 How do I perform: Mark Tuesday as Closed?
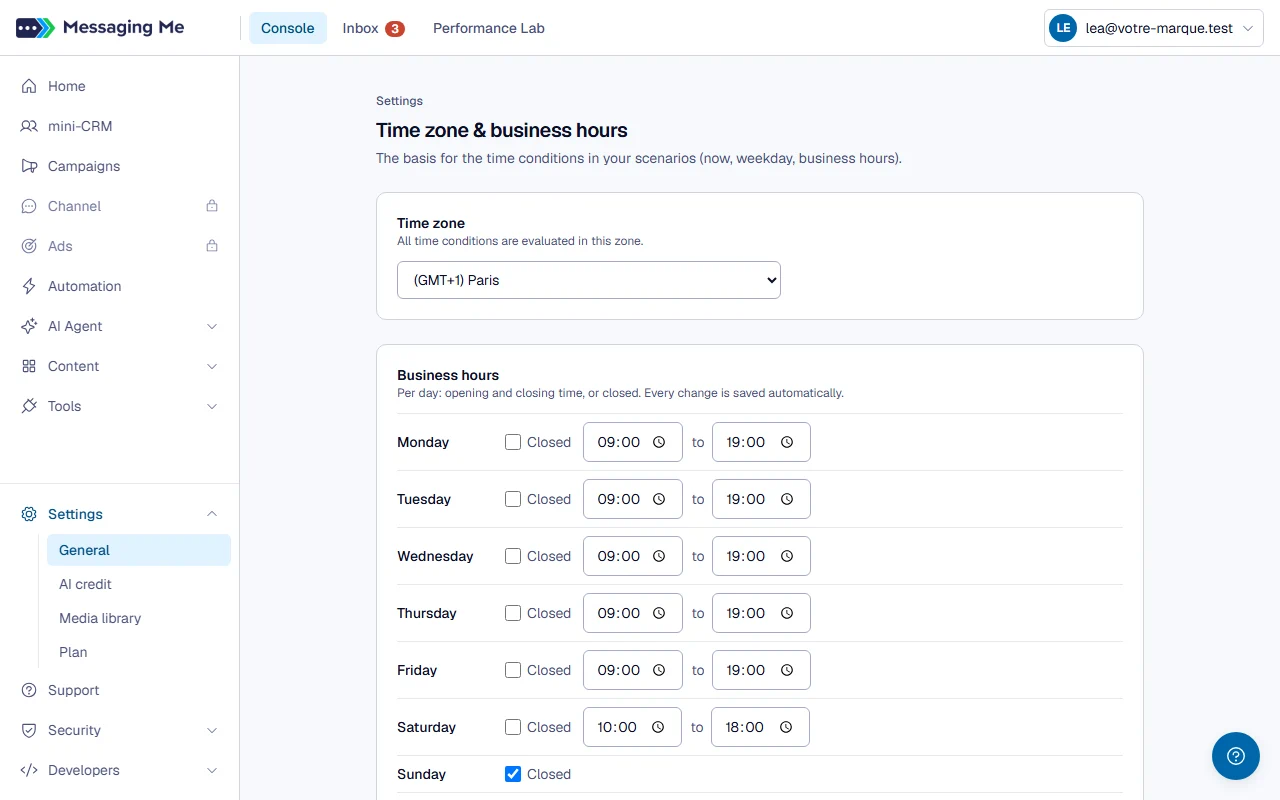click(x=513, y=499)
